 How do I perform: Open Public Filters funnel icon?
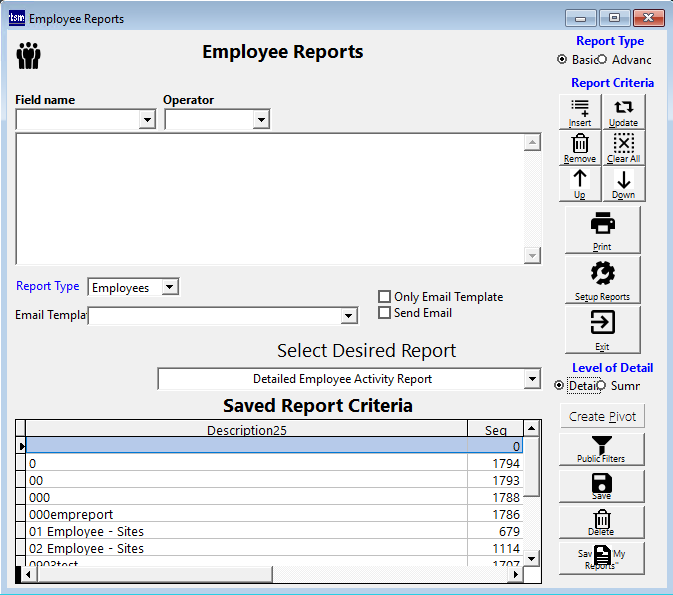602,445
